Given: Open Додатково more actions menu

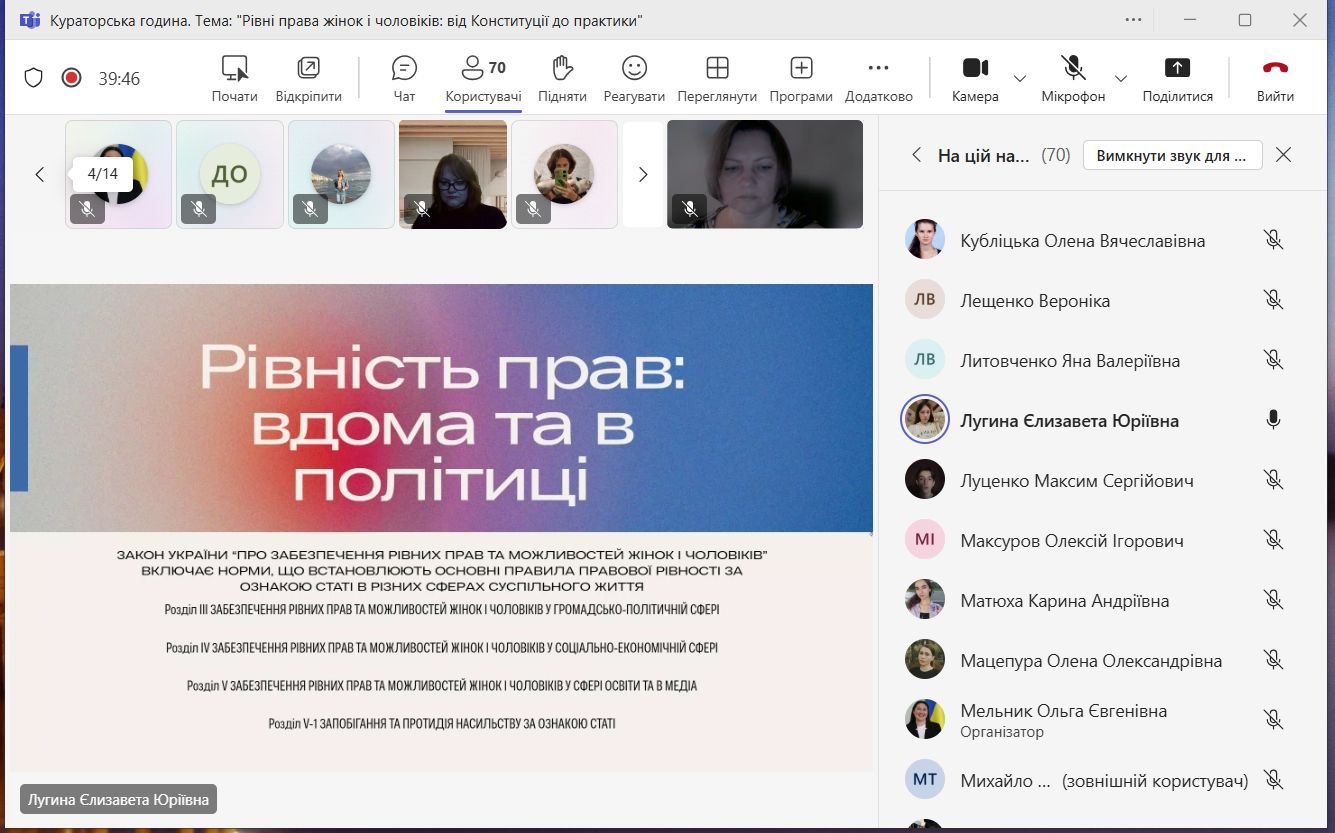Looking at the screenshot, I should click(x=878, y=79).
